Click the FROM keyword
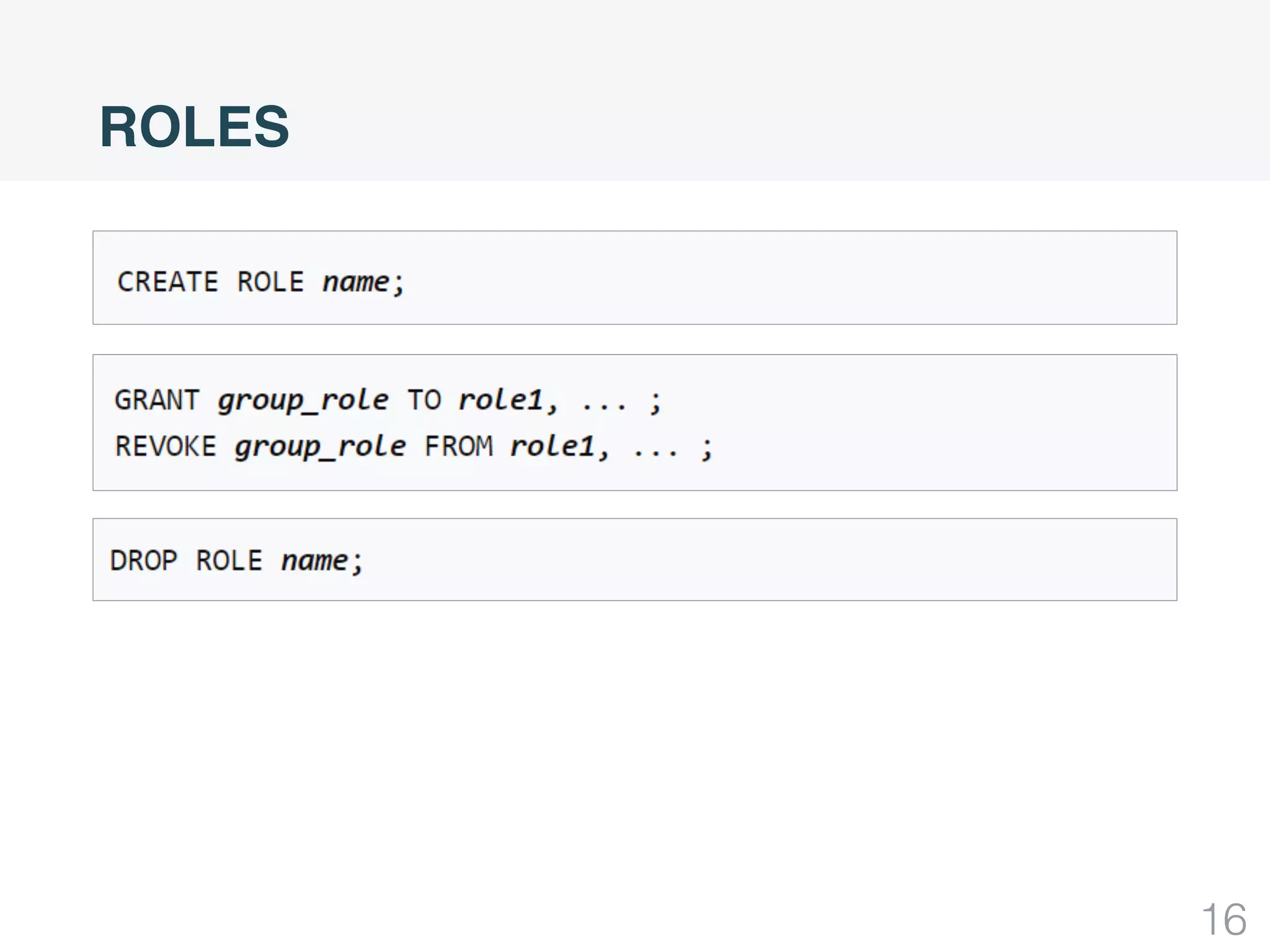1270x952 pixels. point(459,446)
